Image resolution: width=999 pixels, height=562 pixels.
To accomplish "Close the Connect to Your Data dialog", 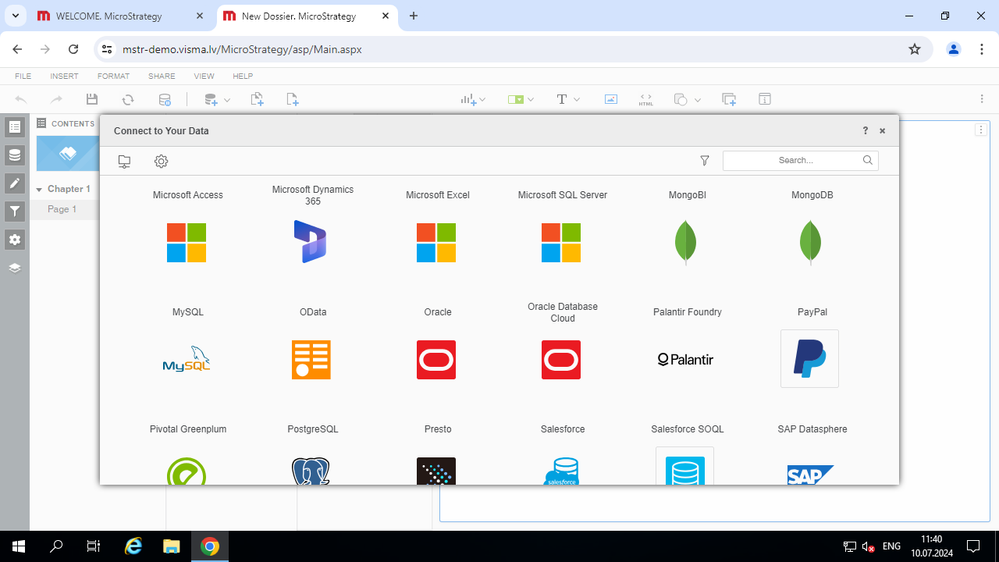I will pyautogui.click(x=882, y=131).
